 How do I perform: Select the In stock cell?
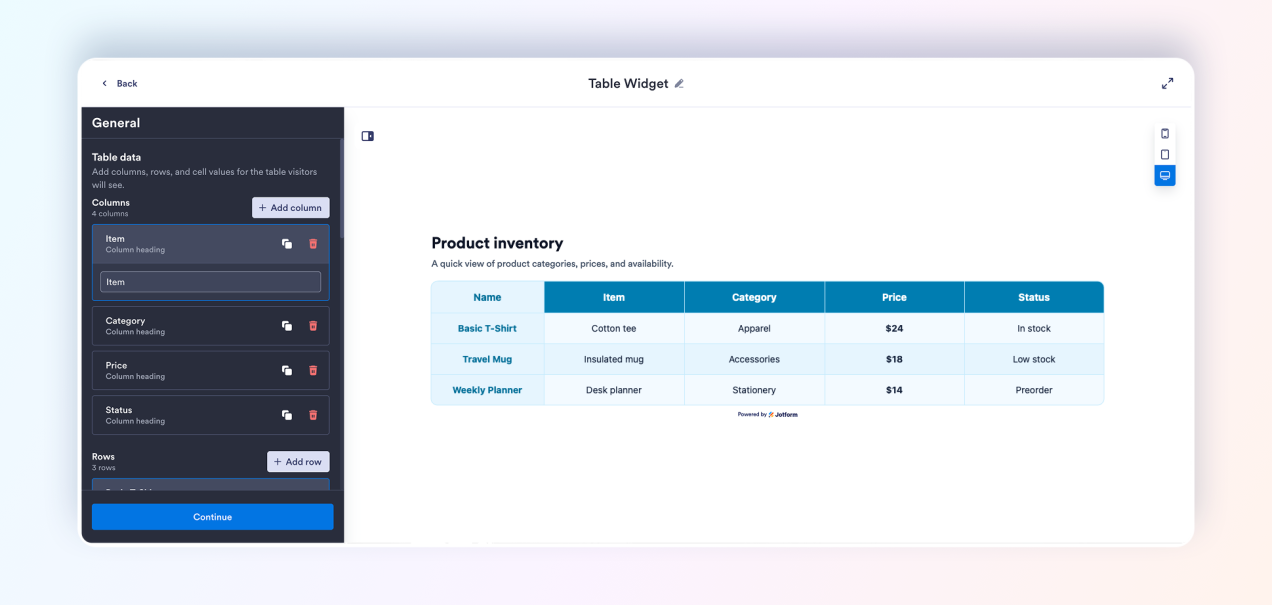[x=1034, y=328]
